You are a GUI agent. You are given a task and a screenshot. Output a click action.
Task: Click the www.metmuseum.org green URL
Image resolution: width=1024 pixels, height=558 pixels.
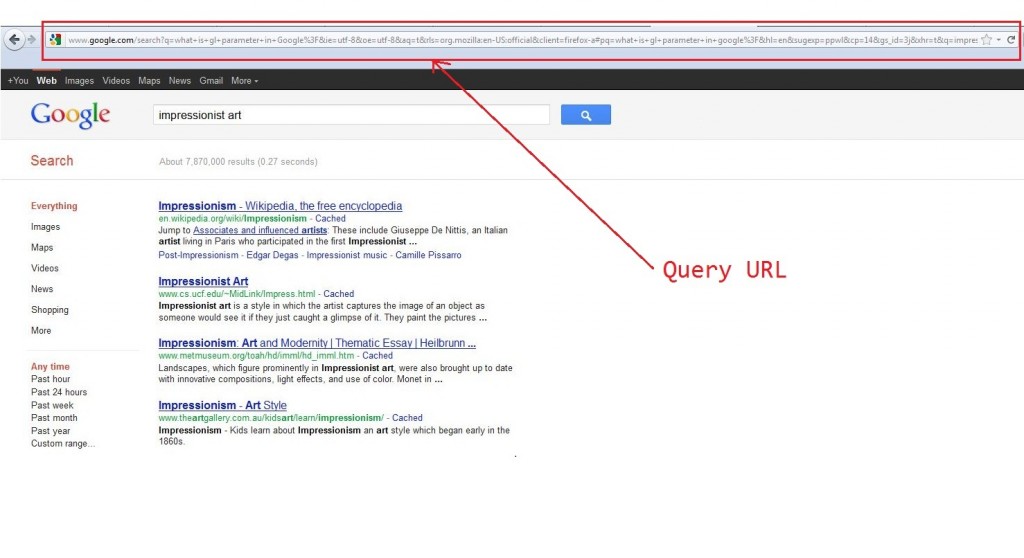pyautogui.click(x=256, y=356)
